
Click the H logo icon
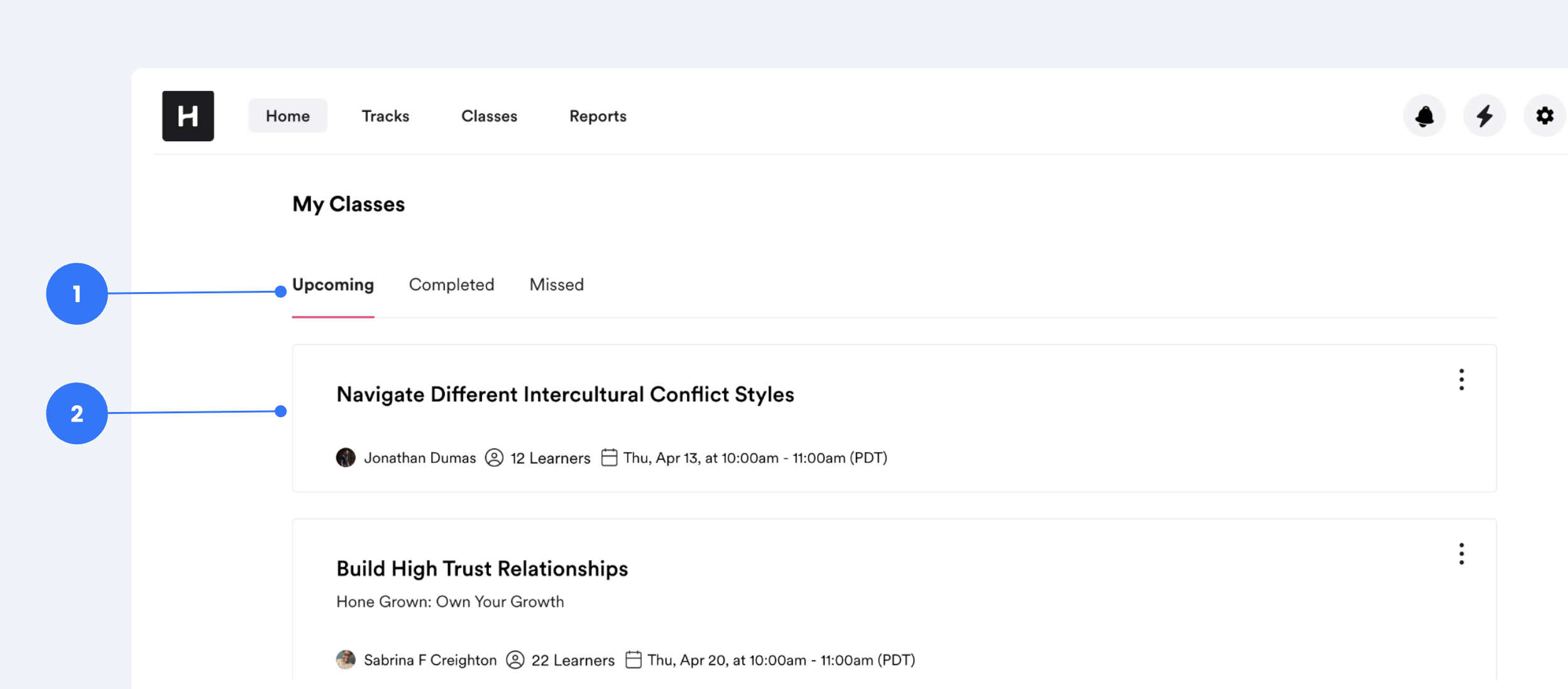click(188, 116)
